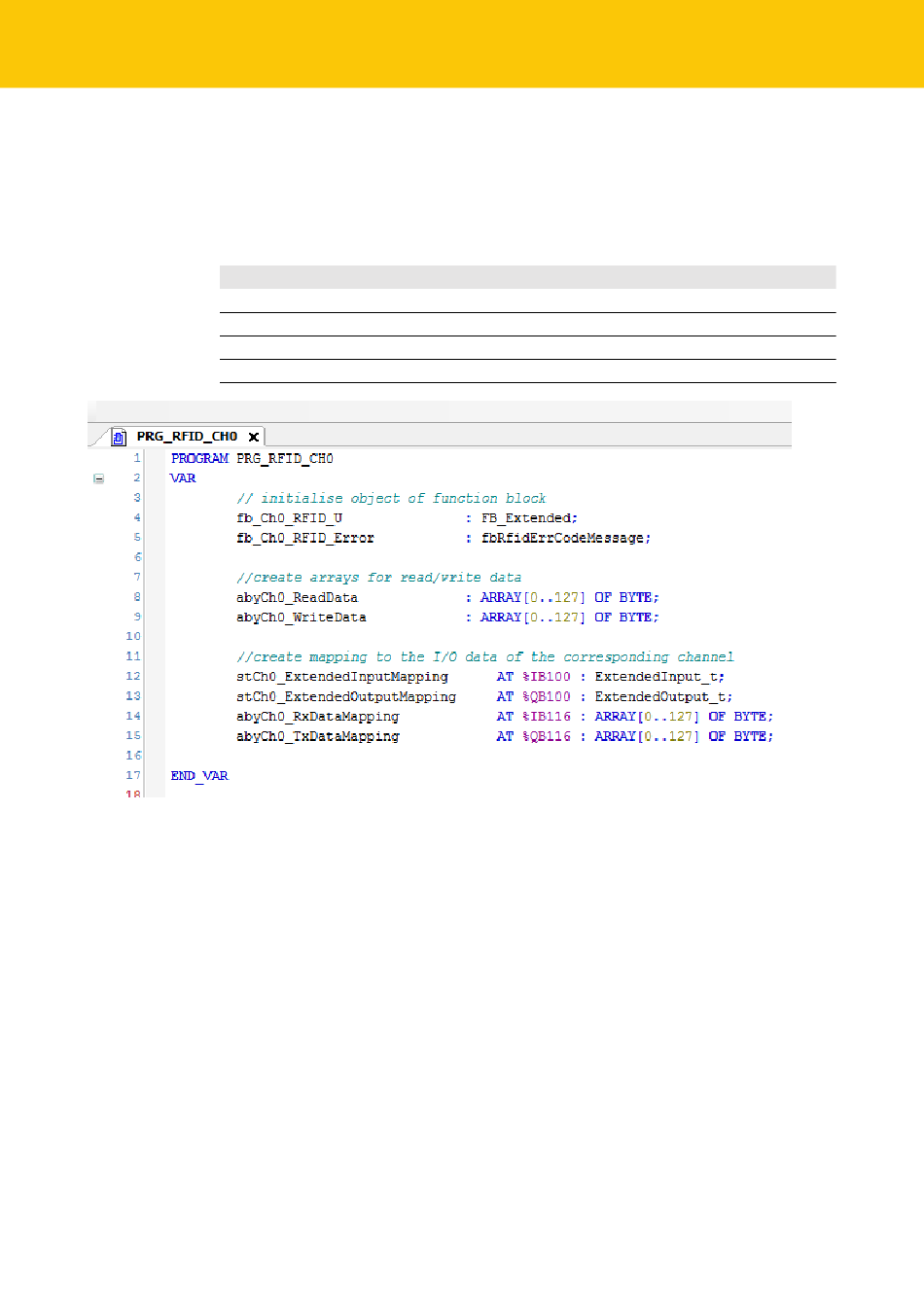Screen dimensions: 924x1307
Task: Click line number 17 in the gutter
Action: click(x=133, y=776)
